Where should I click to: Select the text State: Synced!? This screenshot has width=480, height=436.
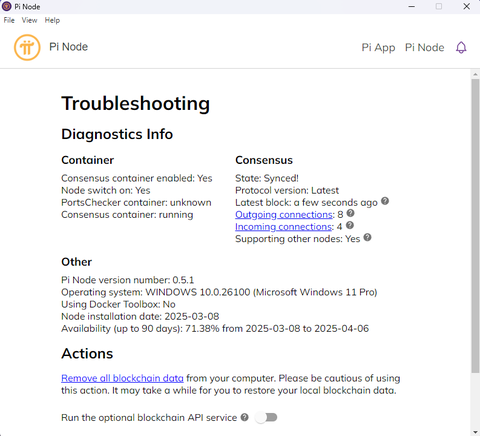click(267, 178)
